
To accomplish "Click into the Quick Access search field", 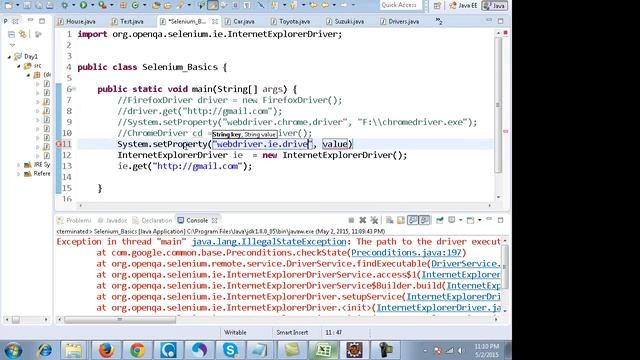I will (x=400, y=5).
